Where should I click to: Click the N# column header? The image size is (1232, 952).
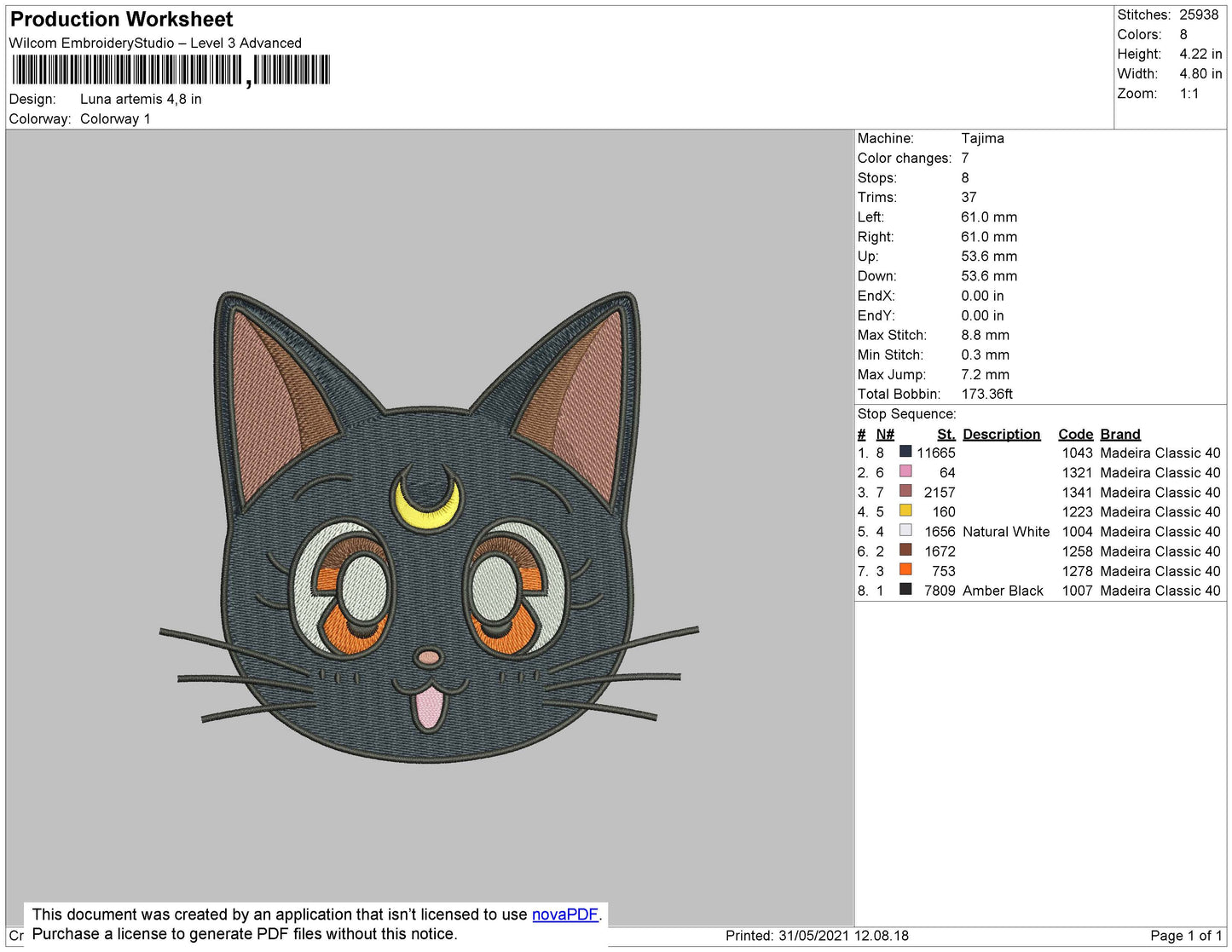(x=885, y=434)
